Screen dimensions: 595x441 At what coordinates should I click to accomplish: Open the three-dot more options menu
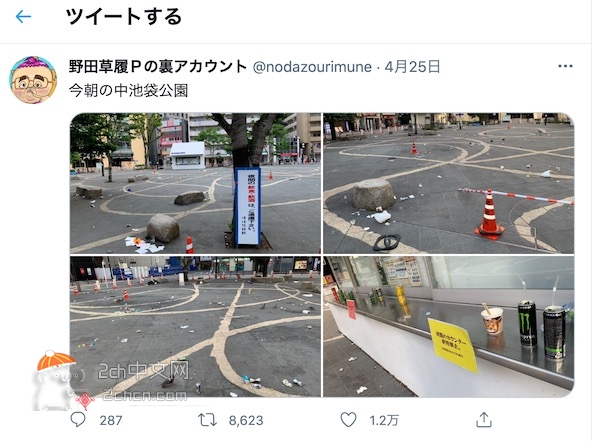pos(565,66)
